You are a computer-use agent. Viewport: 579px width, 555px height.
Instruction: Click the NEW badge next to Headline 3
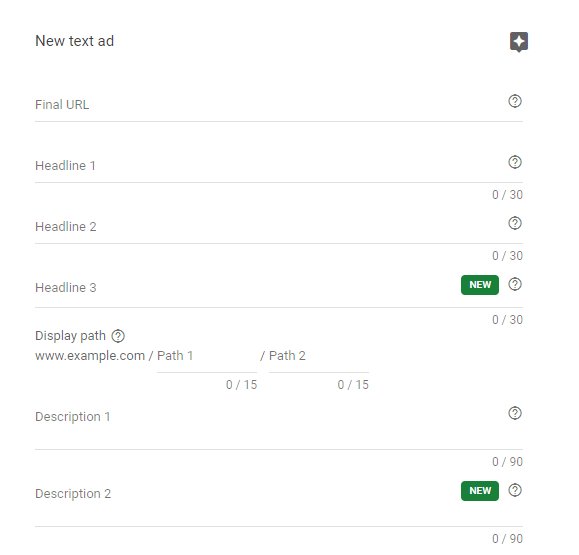(x=480, y=285)
